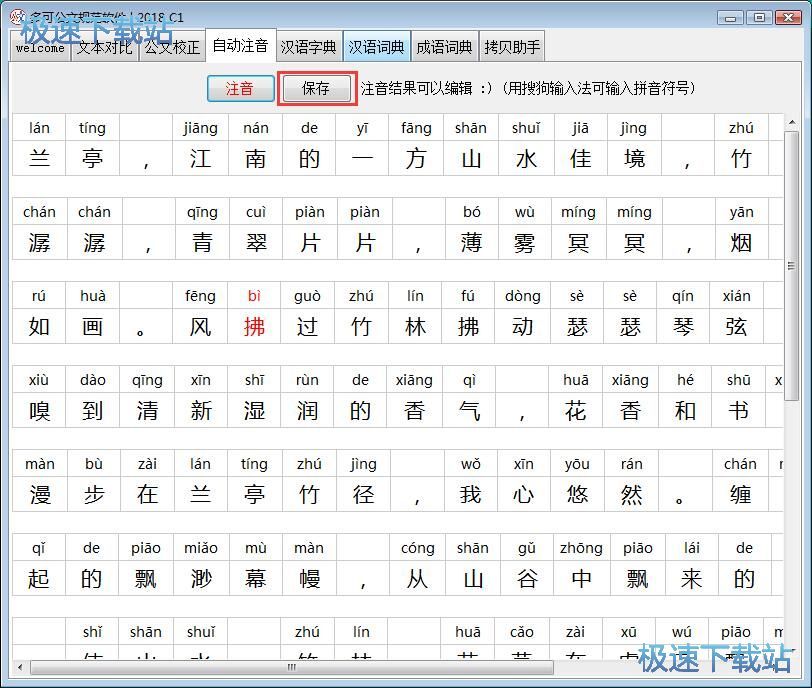This screenshot has height=688, width=812.
Task: Click the red highlighted character 拂
Action: point(254,327)
